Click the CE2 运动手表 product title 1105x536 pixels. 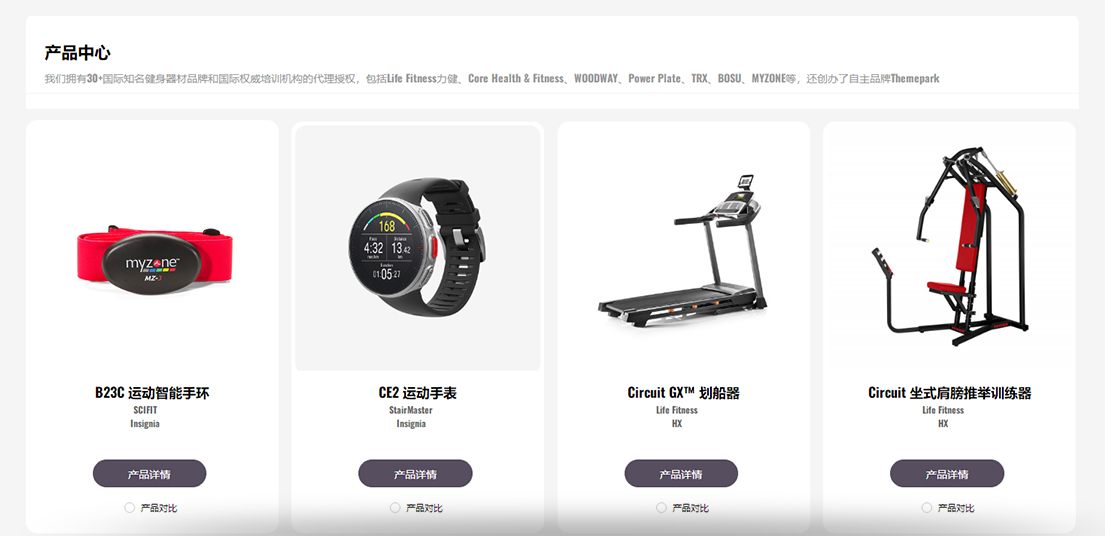pos(417,392)
